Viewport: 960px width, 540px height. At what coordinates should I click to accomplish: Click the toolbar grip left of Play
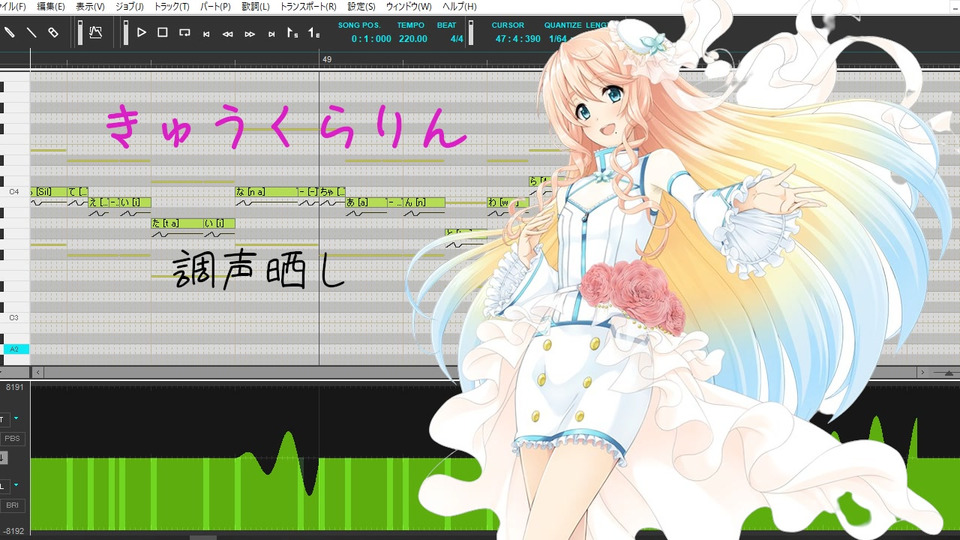point(126,32)
